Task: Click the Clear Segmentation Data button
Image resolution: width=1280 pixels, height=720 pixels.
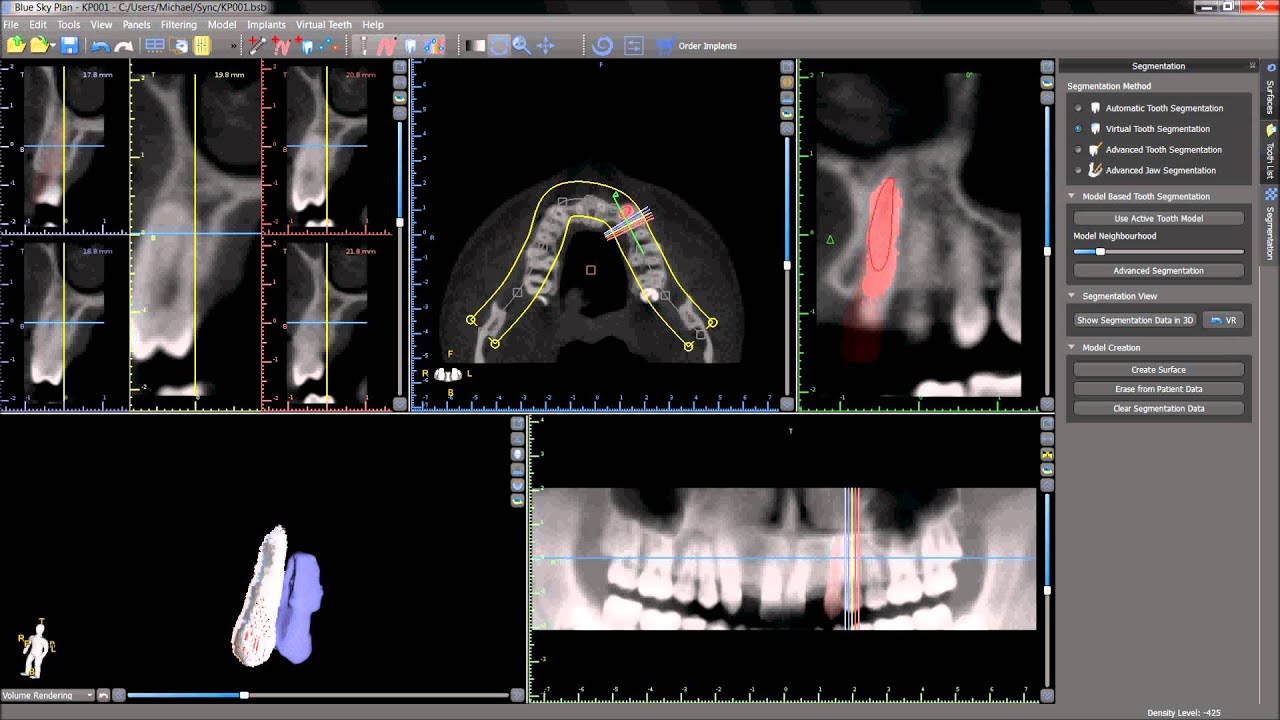Action: [x=1158, y=409]
